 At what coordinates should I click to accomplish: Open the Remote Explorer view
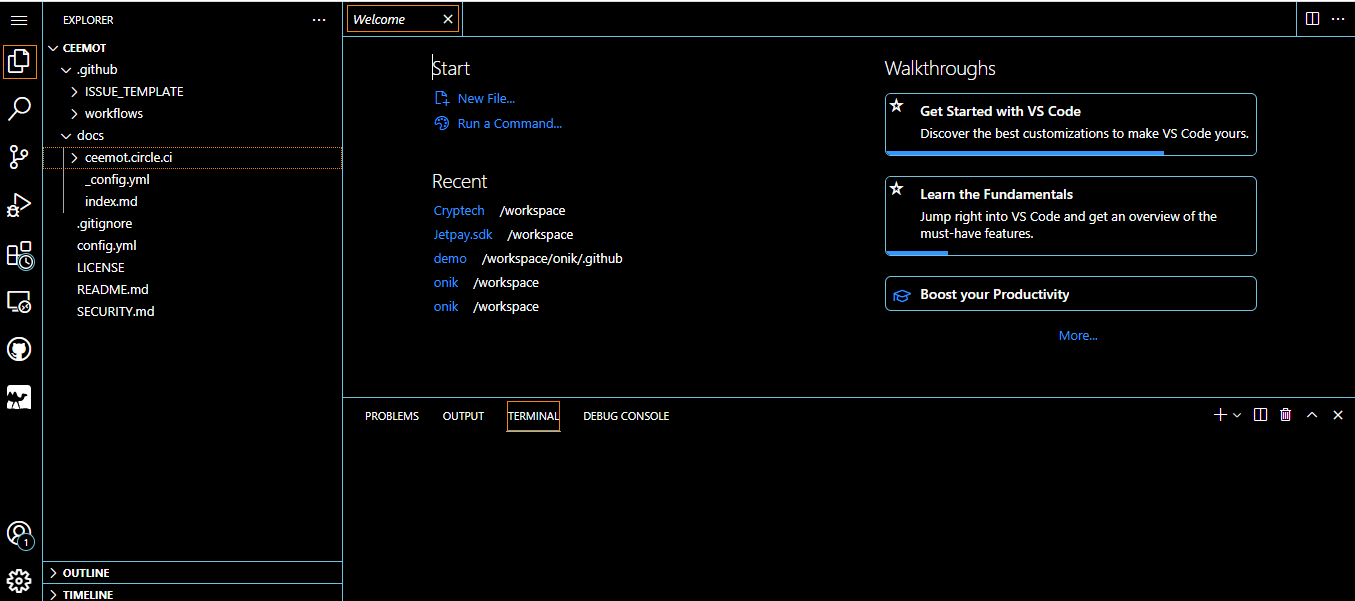[19, 301]
